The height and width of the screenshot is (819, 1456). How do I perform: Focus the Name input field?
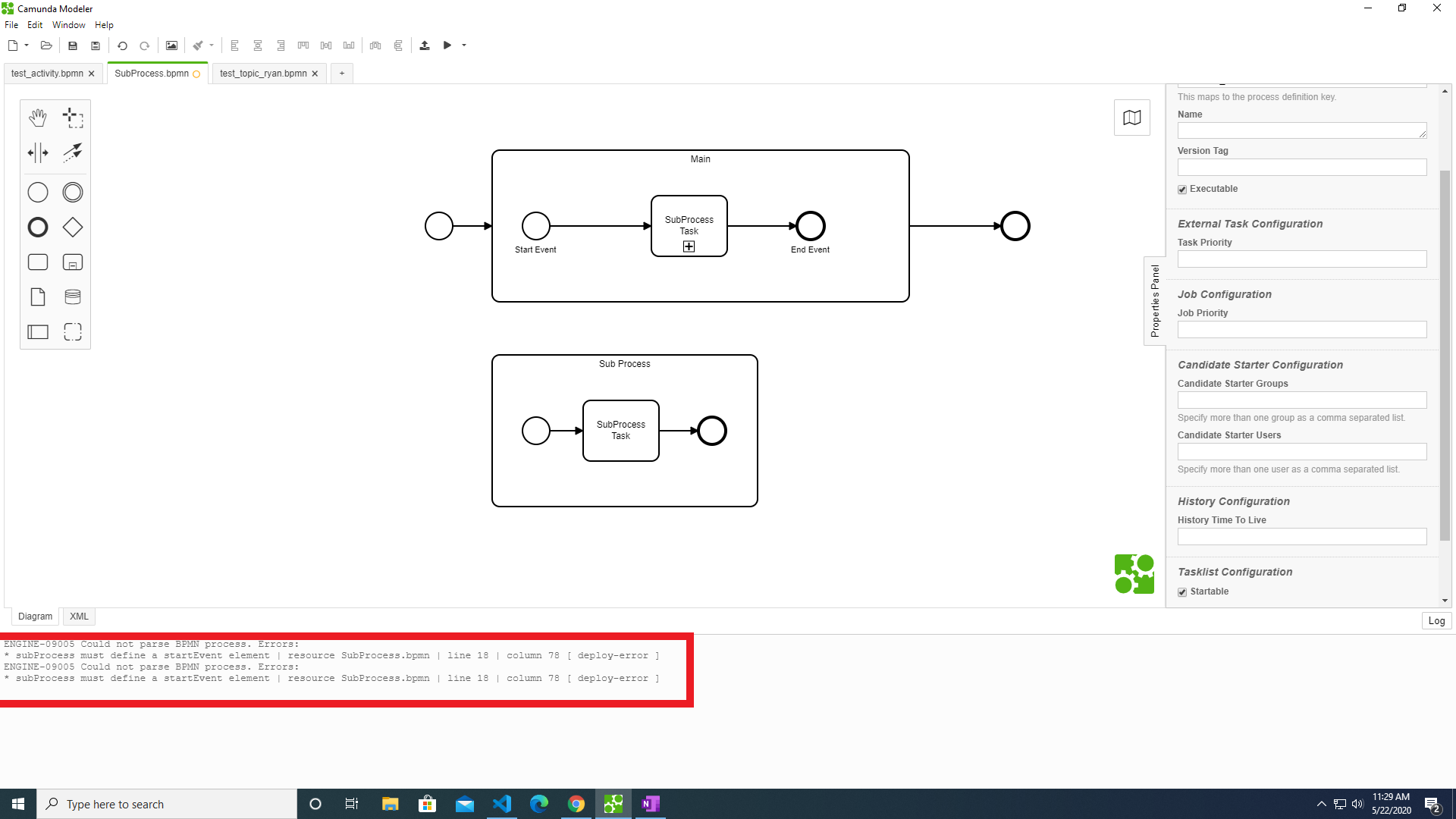[x=1302, y=131]
